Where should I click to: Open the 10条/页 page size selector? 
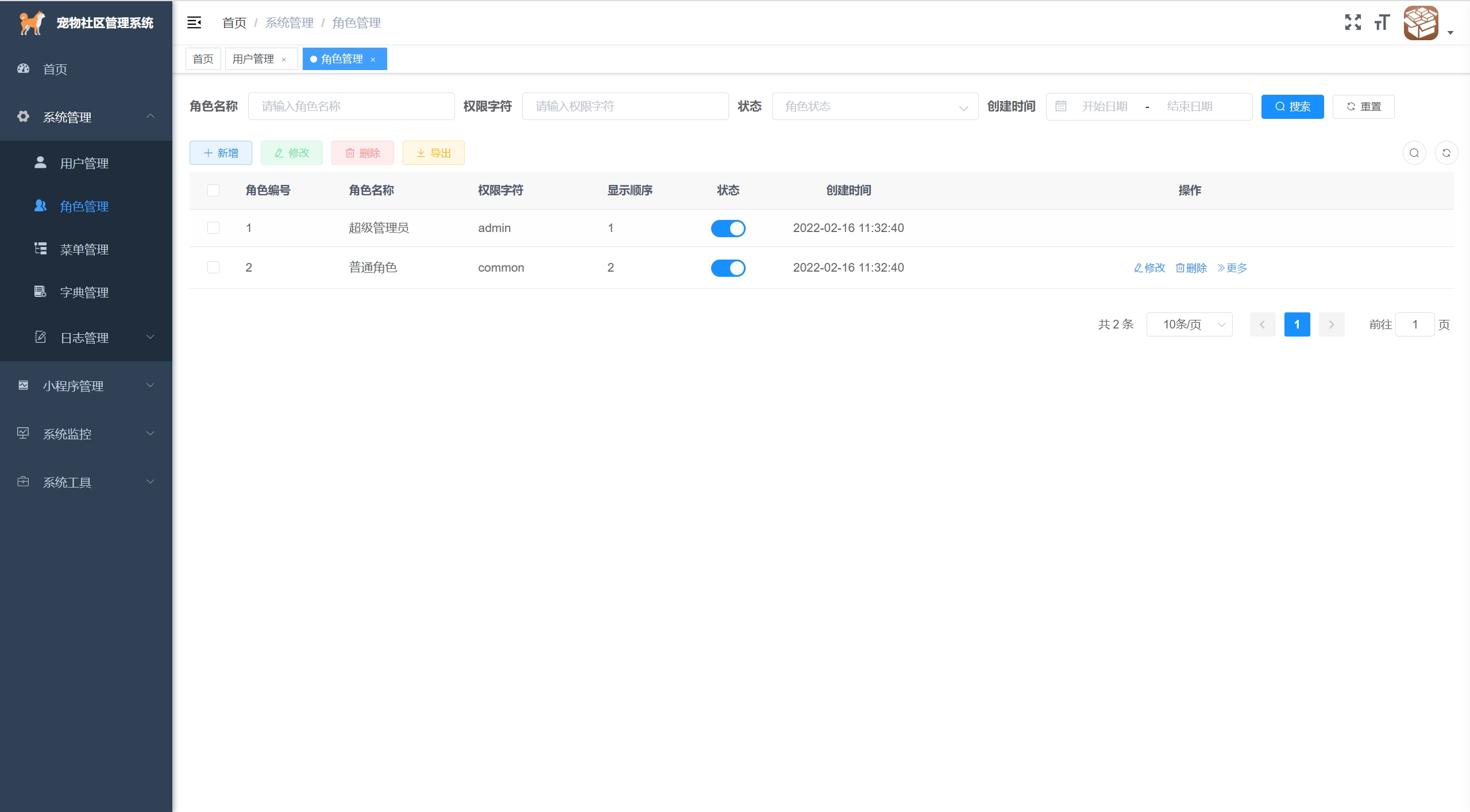point(1189,324)
